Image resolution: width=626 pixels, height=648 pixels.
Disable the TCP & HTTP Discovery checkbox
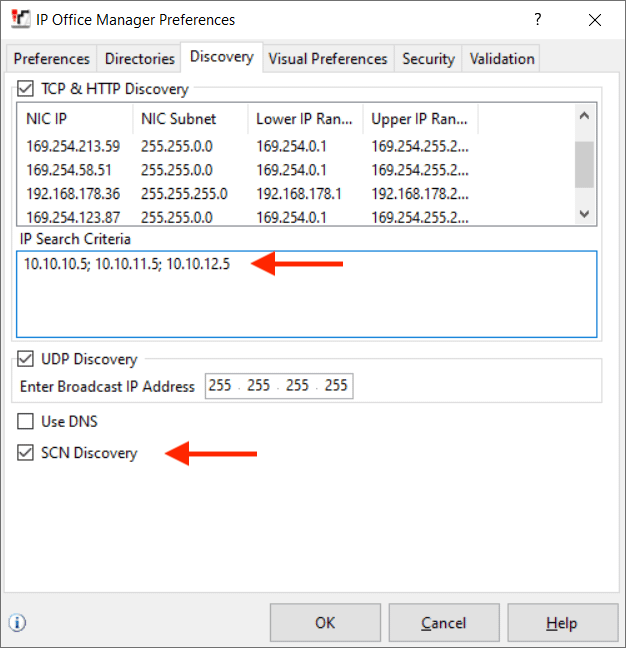[26, 89]
